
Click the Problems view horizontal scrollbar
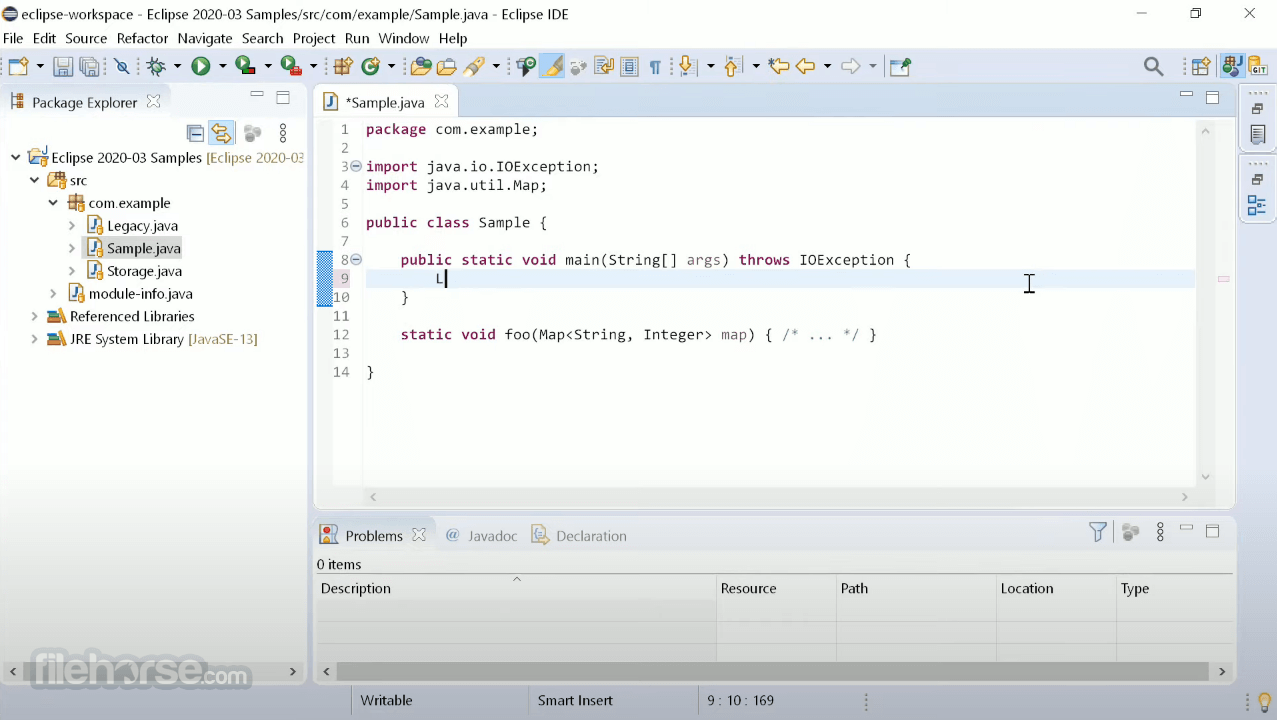775,672
